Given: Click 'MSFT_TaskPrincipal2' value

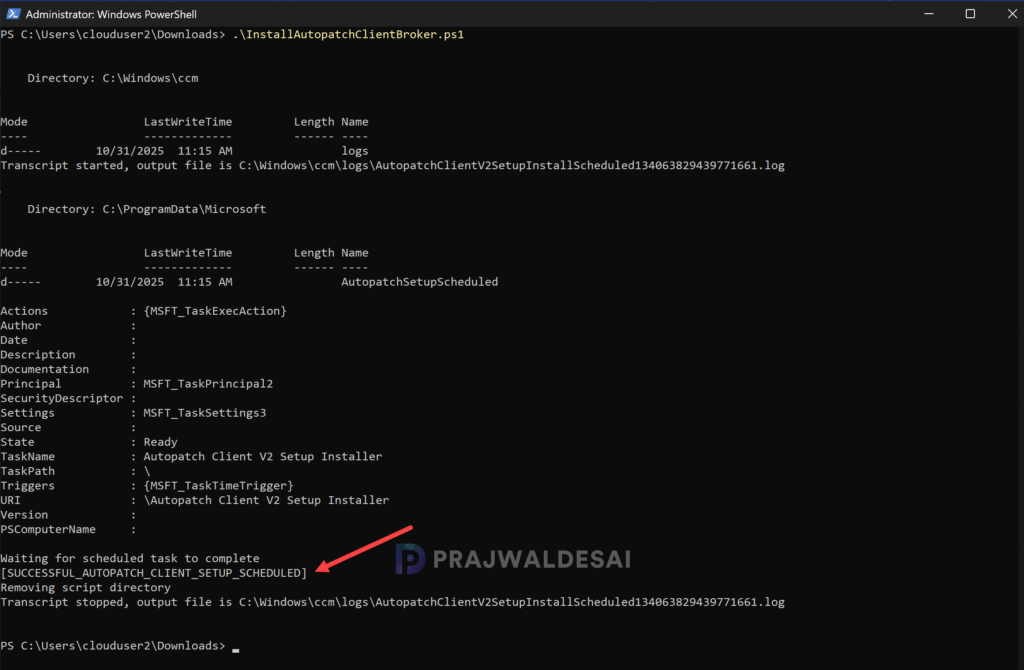Looking at the screenshot, I should [x=208, y=383].
